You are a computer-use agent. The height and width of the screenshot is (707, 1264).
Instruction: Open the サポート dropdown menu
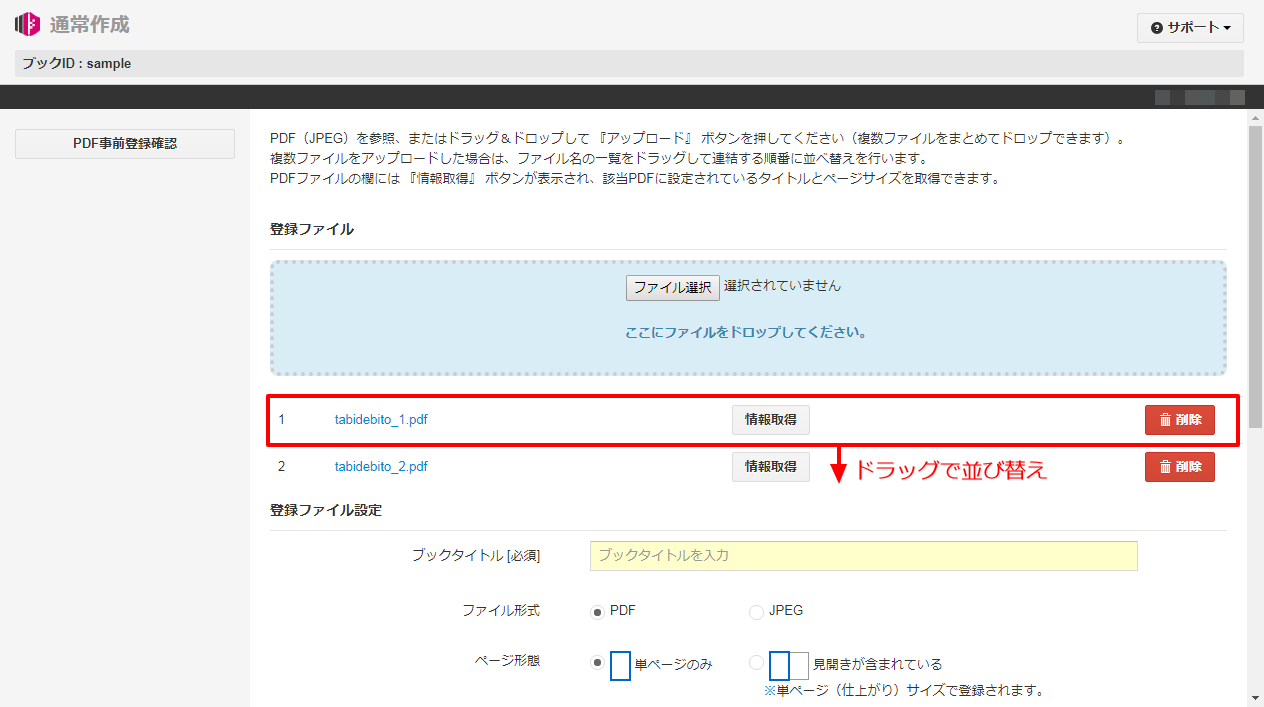(x=1190, y=28)
